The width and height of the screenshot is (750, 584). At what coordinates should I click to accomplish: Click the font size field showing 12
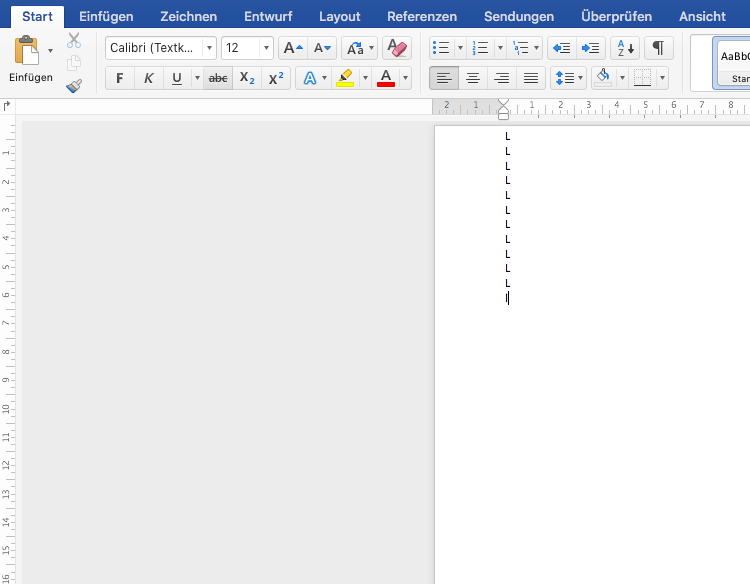click(241, 48)
